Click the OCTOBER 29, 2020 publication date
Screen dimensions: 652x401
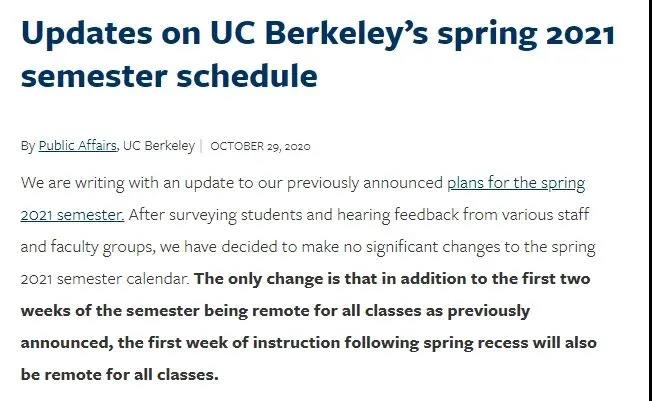pos(260,146)
